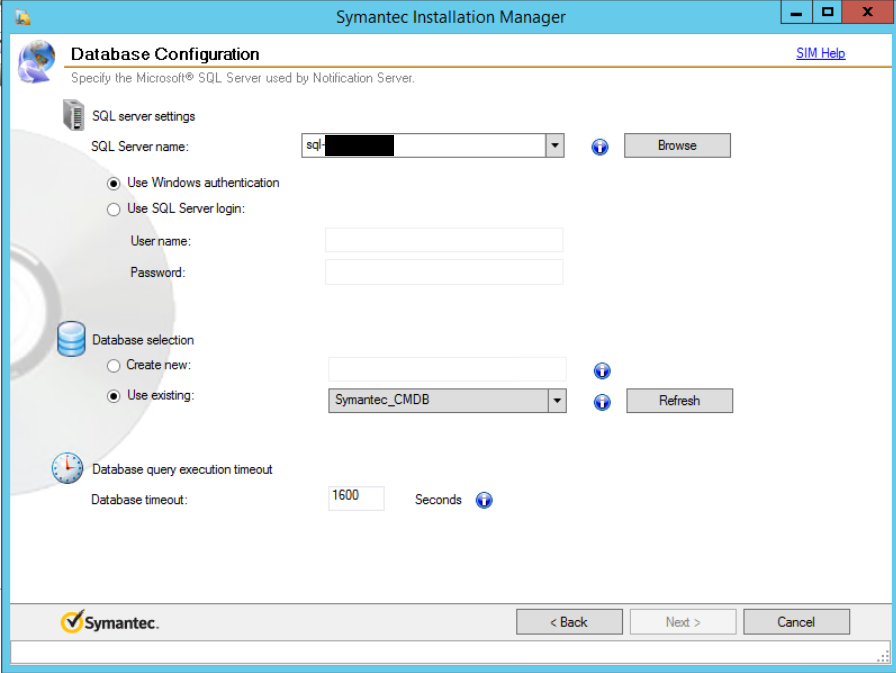
Task: Click the 'SQL server settings' label
Action: coord(143,117)
